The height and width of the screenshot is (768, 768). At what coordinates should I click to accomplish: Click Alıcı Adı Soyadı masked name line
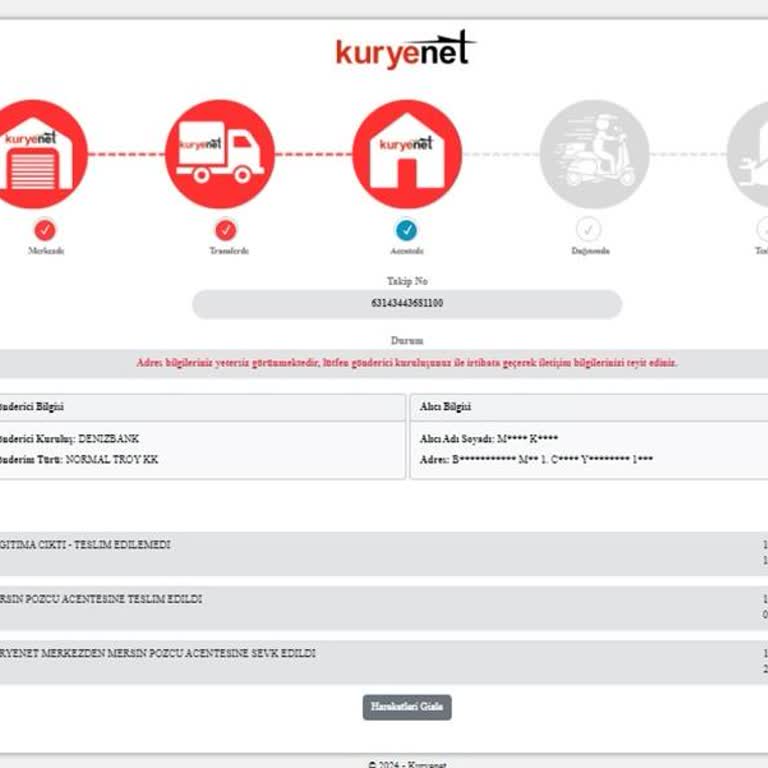488,438
